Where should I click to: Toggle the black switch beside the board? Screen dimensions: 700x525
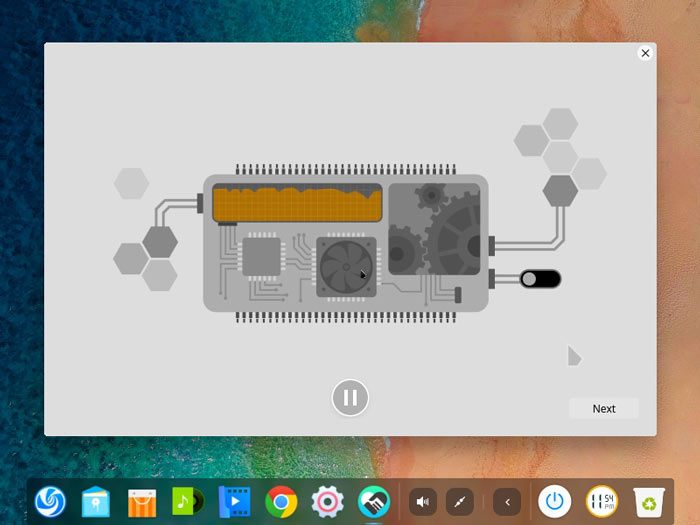540,279
